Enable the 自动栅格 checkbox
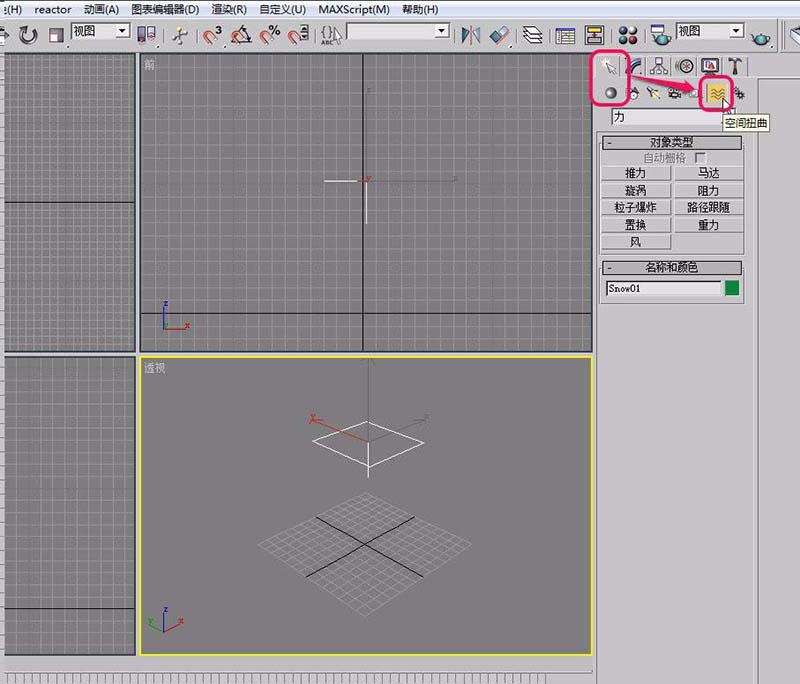This screenshot has height=684, width=800. coord(700,158)
